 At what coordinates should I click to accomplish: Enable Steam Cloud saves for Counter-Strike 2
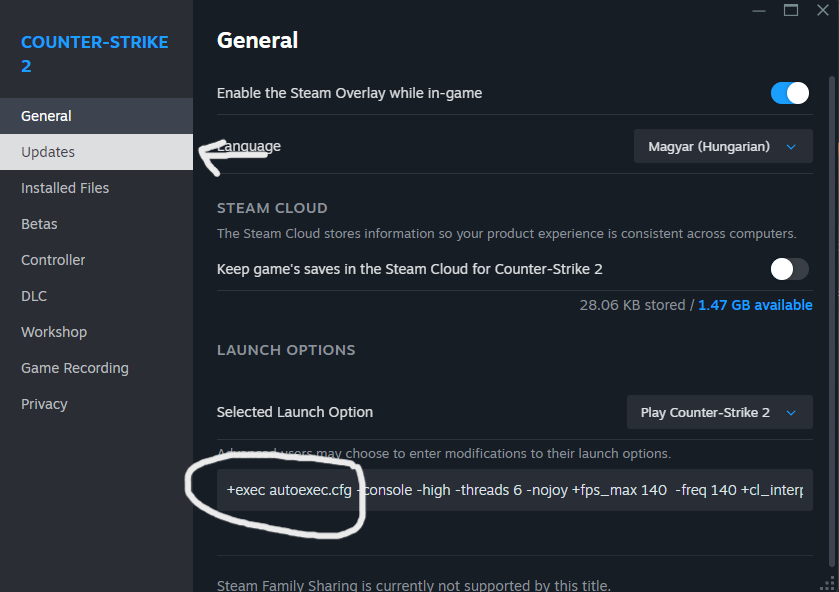[790, 269]
